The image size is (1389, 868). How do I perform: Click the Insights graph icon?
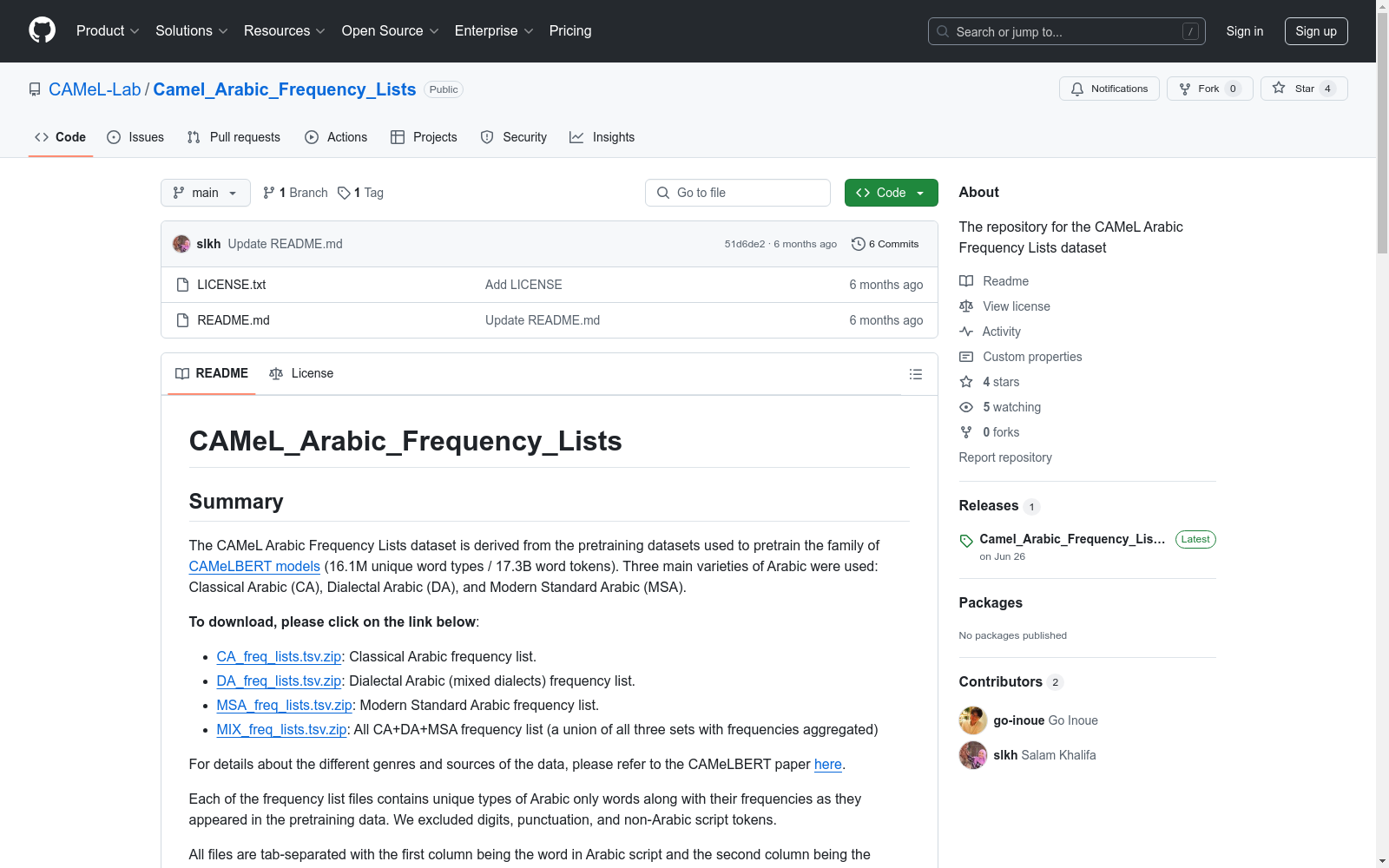pyautogui.click(x=576, y=137)
